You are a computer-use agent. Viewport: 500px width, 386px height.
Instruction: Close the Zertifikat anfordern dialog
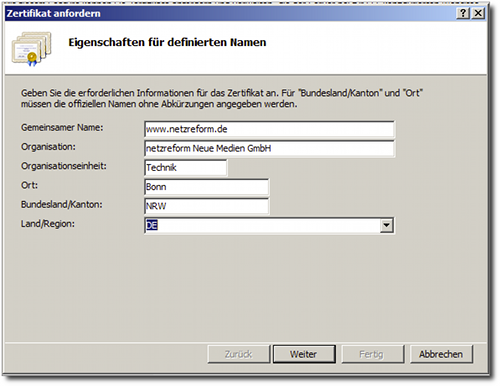478,13
